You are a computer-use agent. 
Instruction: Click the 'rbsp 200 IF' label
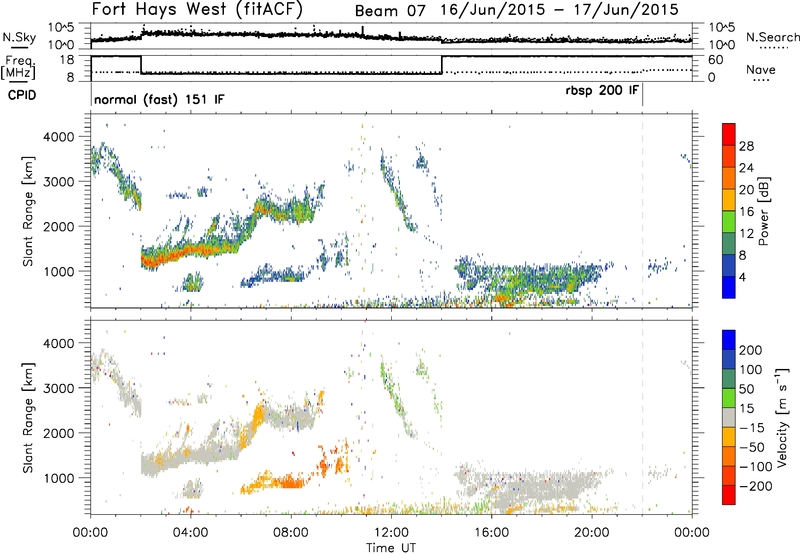tap(602, 91)
